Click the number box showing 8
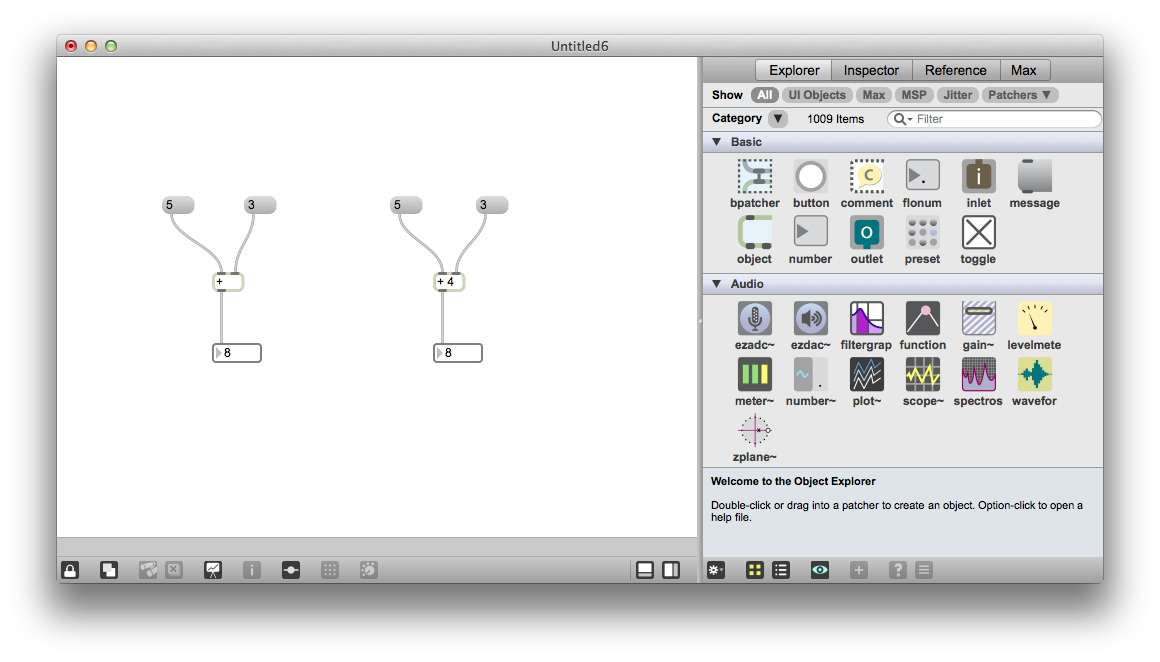The image size is (1160, 662). click(x=237, y=352)
